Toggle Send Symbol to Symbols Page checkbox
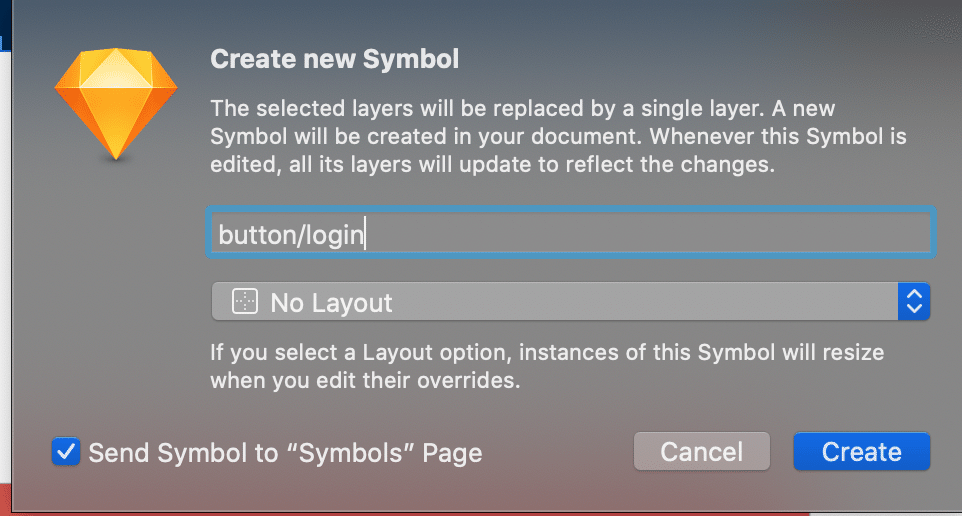The height and width of the screenshot is (516, 962). click(67, 452)
